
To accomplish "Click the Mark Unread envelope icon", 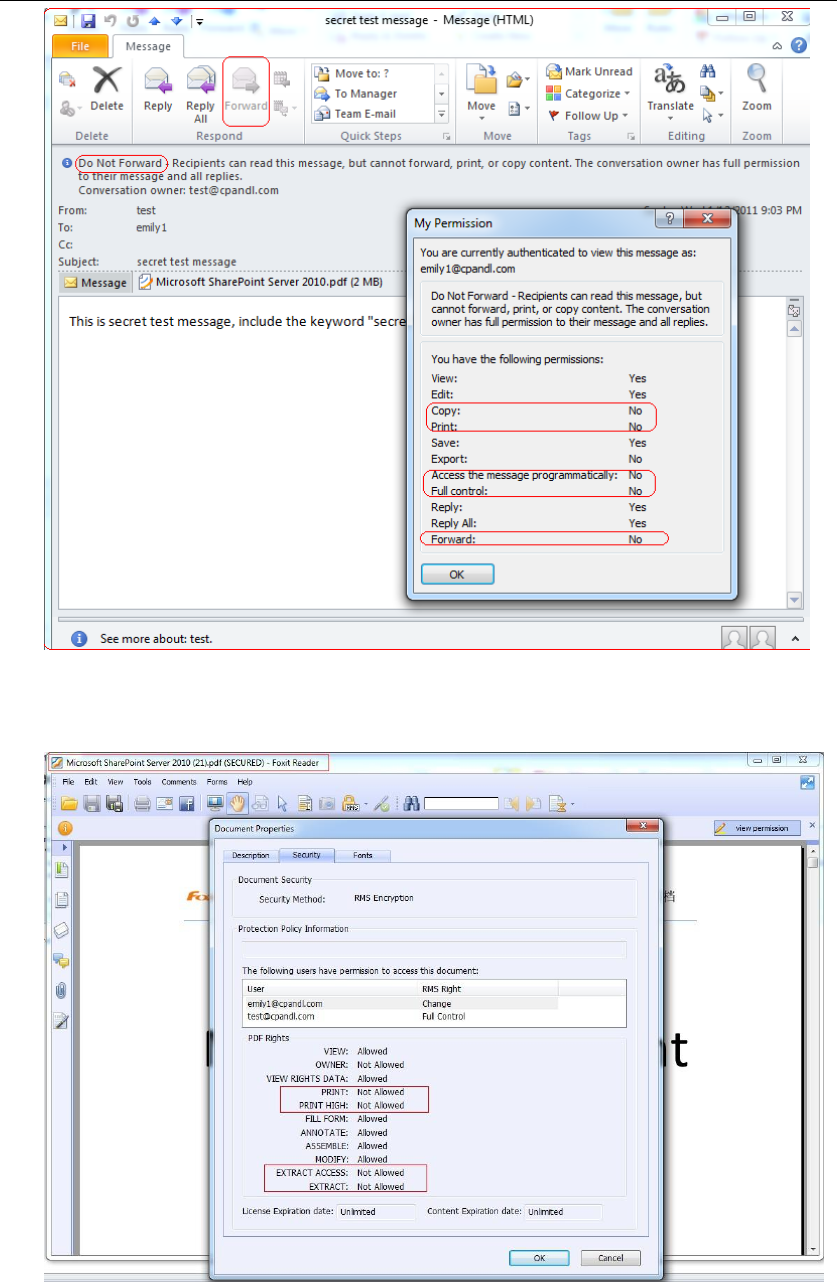I will point(553,72).
